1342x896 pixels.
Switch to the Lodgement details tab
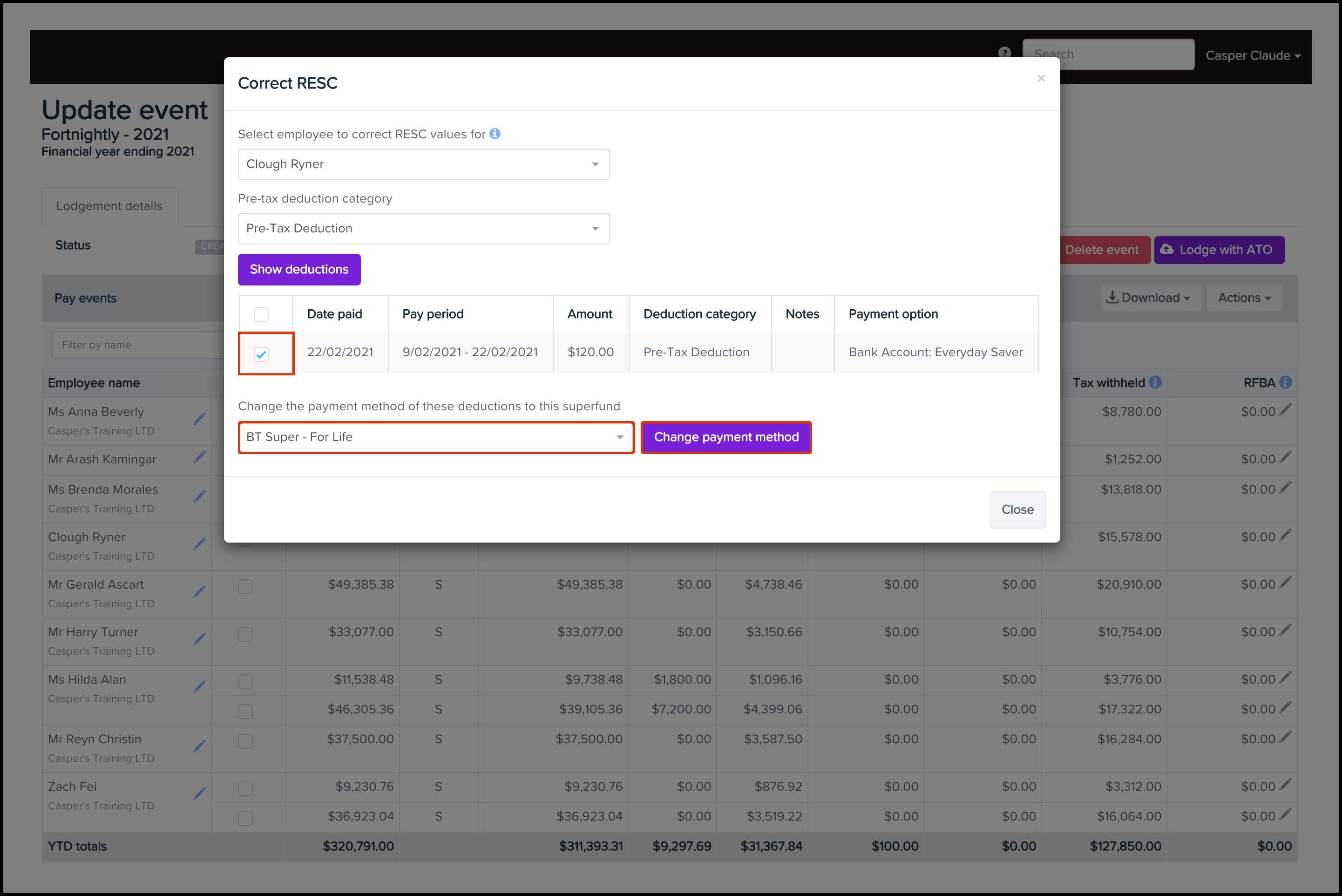(x=109, y=206)
